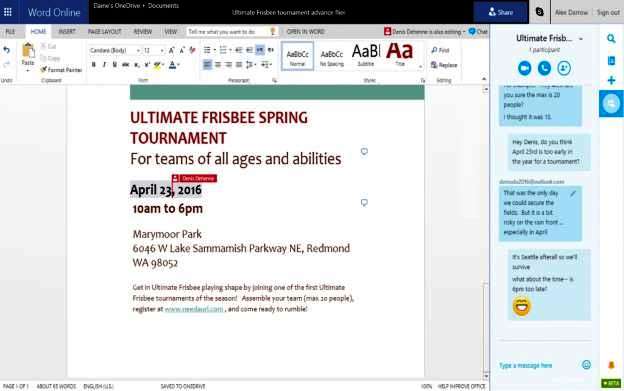Apply the Title style
The width and height of the screenshot is (624, 391).
pos(400,54)
